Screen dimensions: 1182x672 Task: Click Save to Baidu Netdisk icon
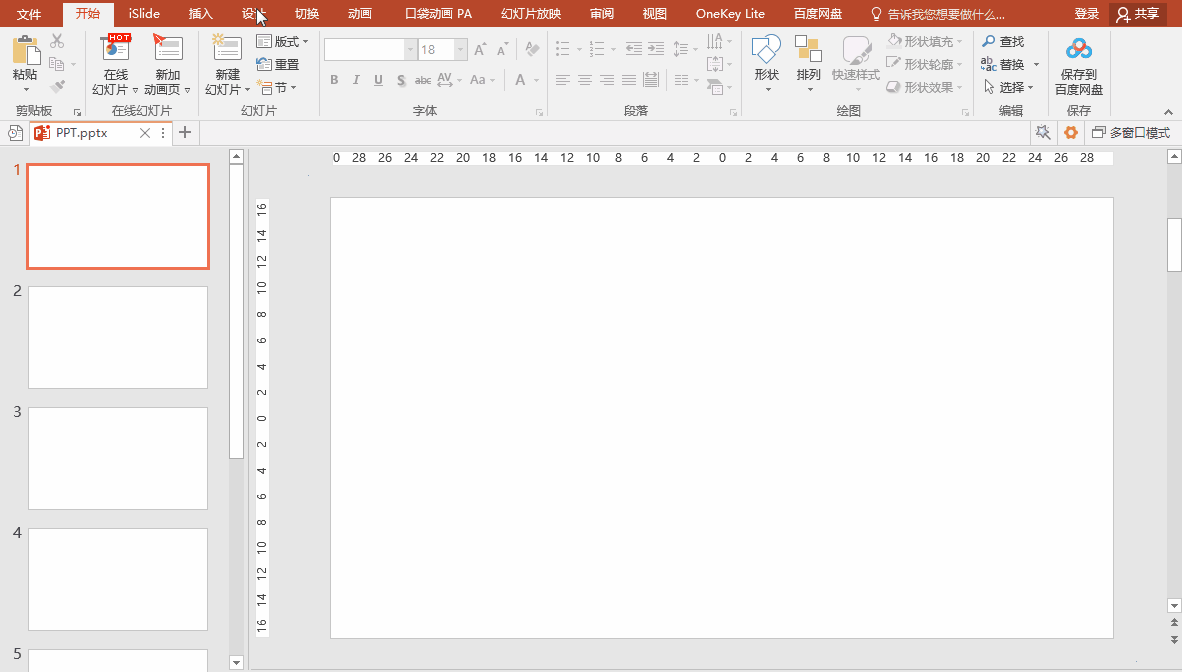tap(1078, 52)
